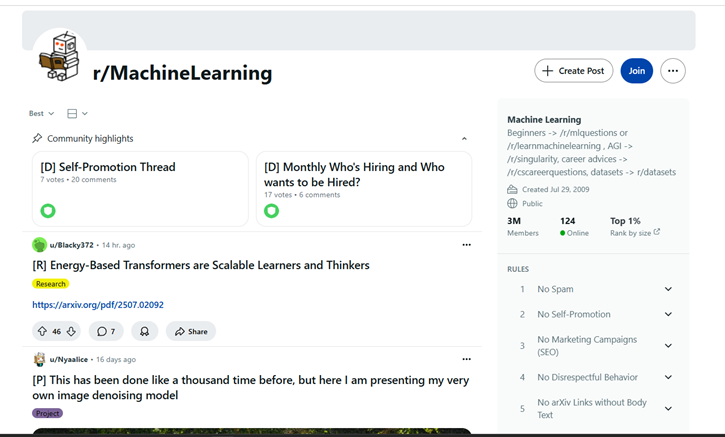This screenshot has width=725, height=437.
Task: Open the Energy-Based Transformers post title
Action: (201, 265)
